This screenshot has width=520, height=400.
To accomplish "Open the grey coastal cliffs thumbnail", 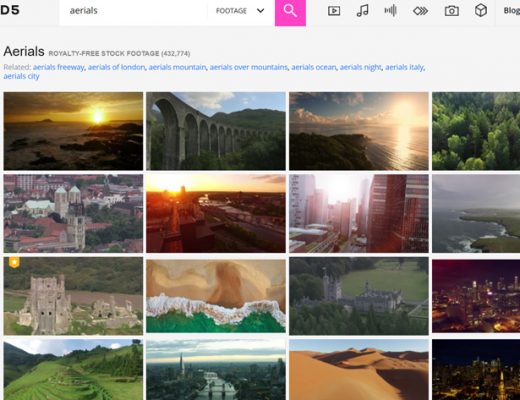I will point(476,213).
